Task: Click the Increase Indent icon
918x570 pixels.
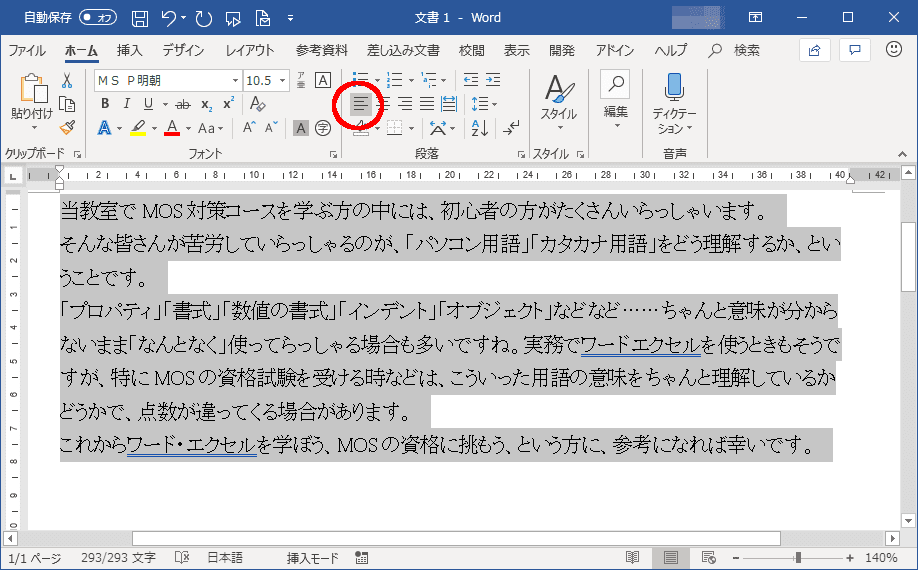Action: (x=493, y=80)
